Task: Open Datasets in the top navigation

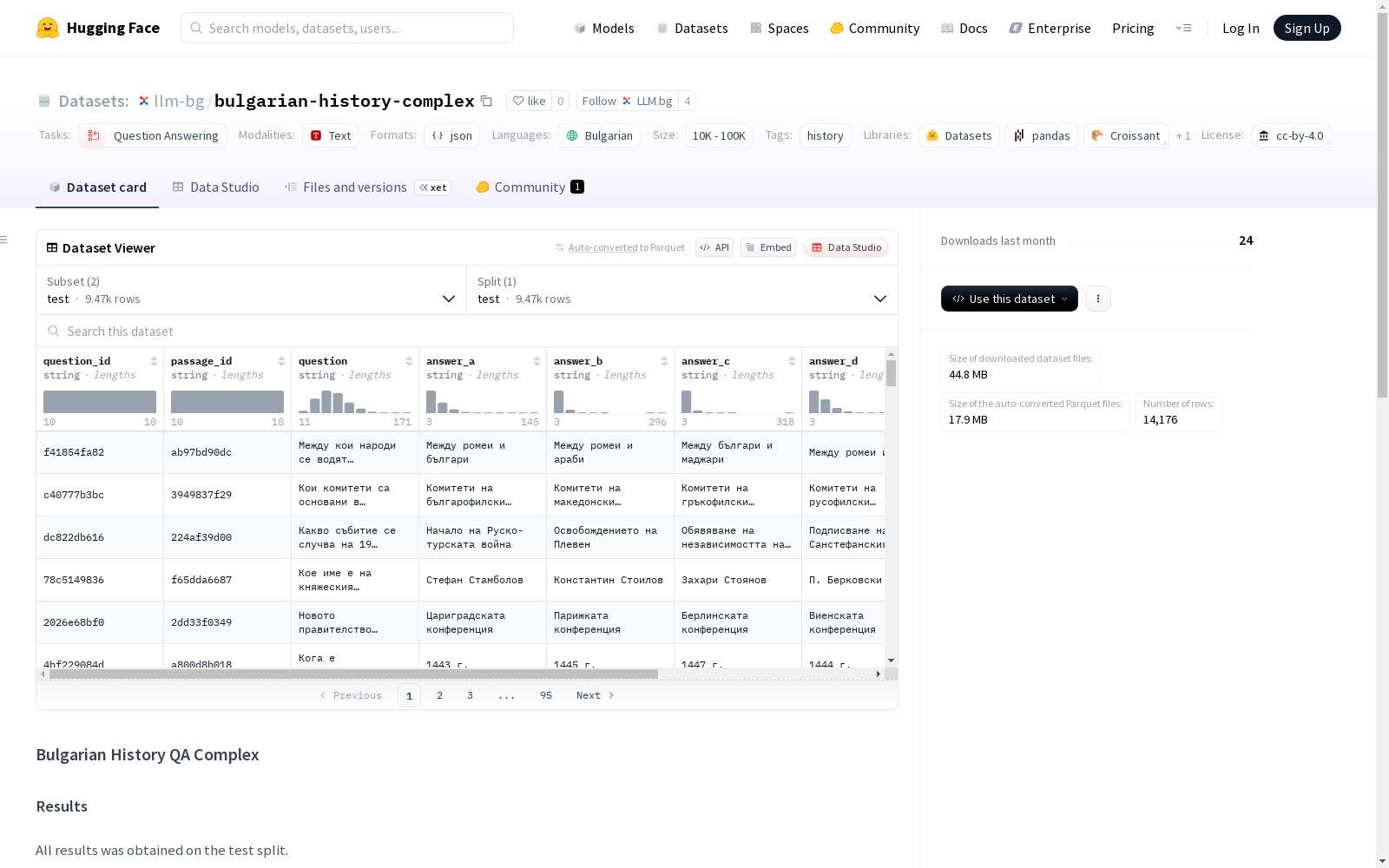Action: pyautogui.click(x=692, y=28)
